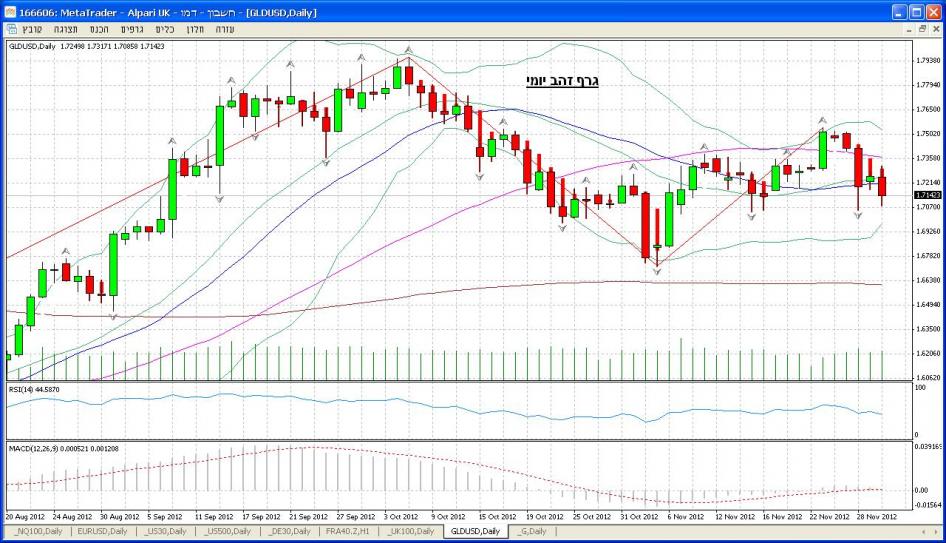This screenshot has height=543, width=946.
Task: Switch to the _NQ100,Daily chart tab
Action: pos(38,531)
